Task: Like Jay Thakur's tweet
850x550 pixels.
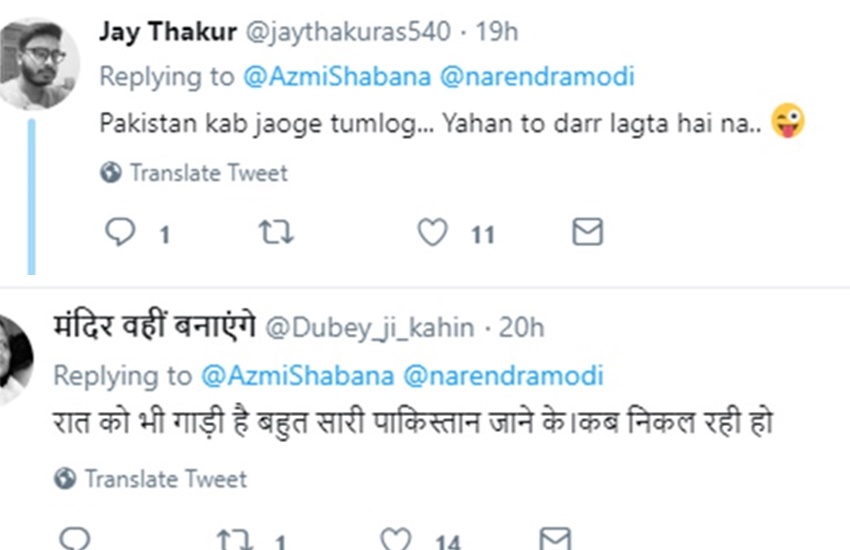Action: click(x=432, y=234)
